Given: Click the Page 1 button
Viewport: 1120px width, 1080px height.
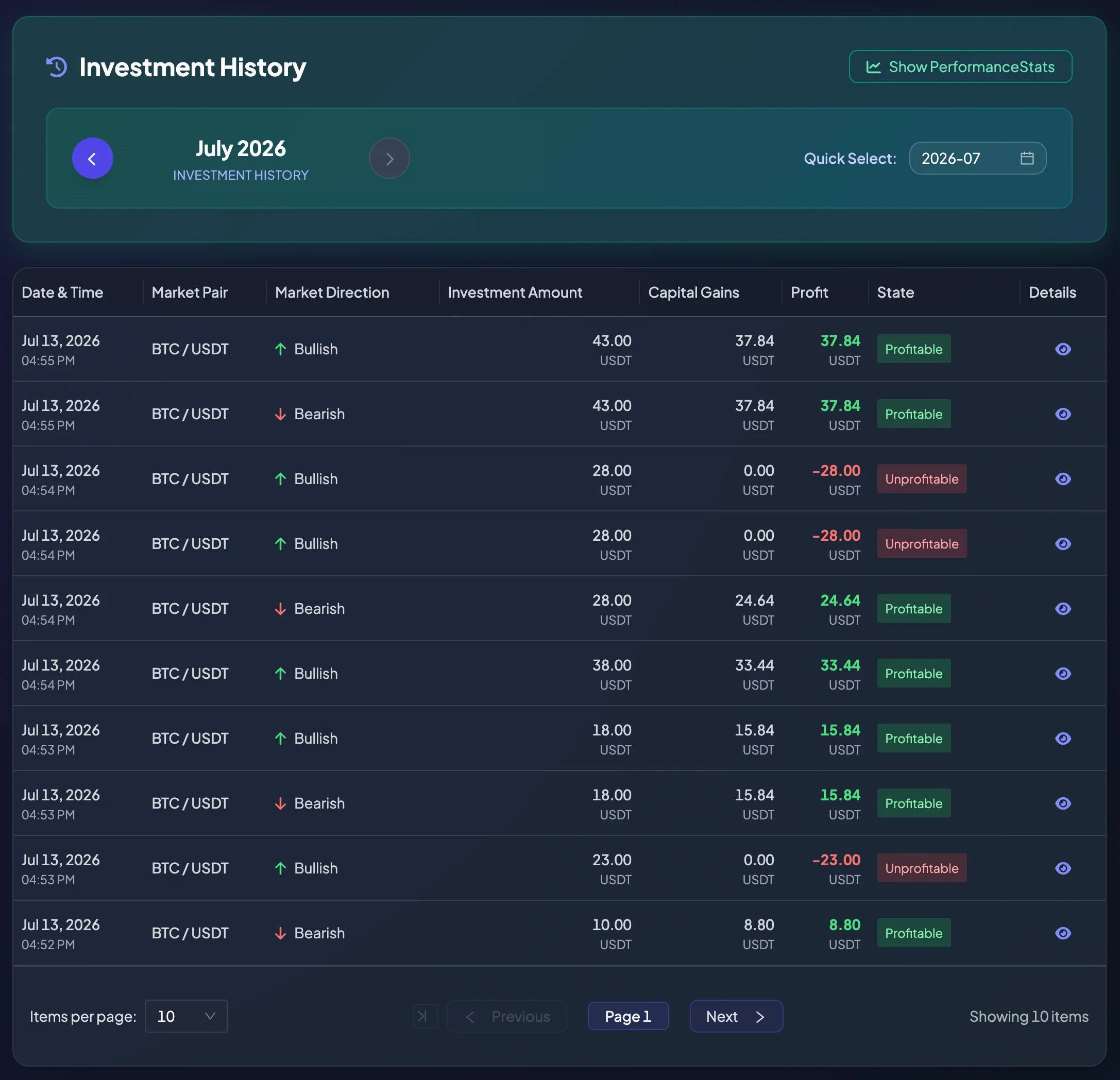Looking at the screenshot, I should tap(628, 1016).
